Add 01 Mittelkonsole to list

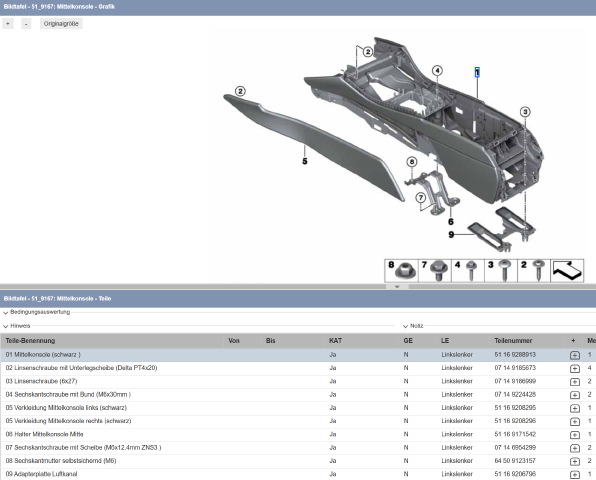575,355
